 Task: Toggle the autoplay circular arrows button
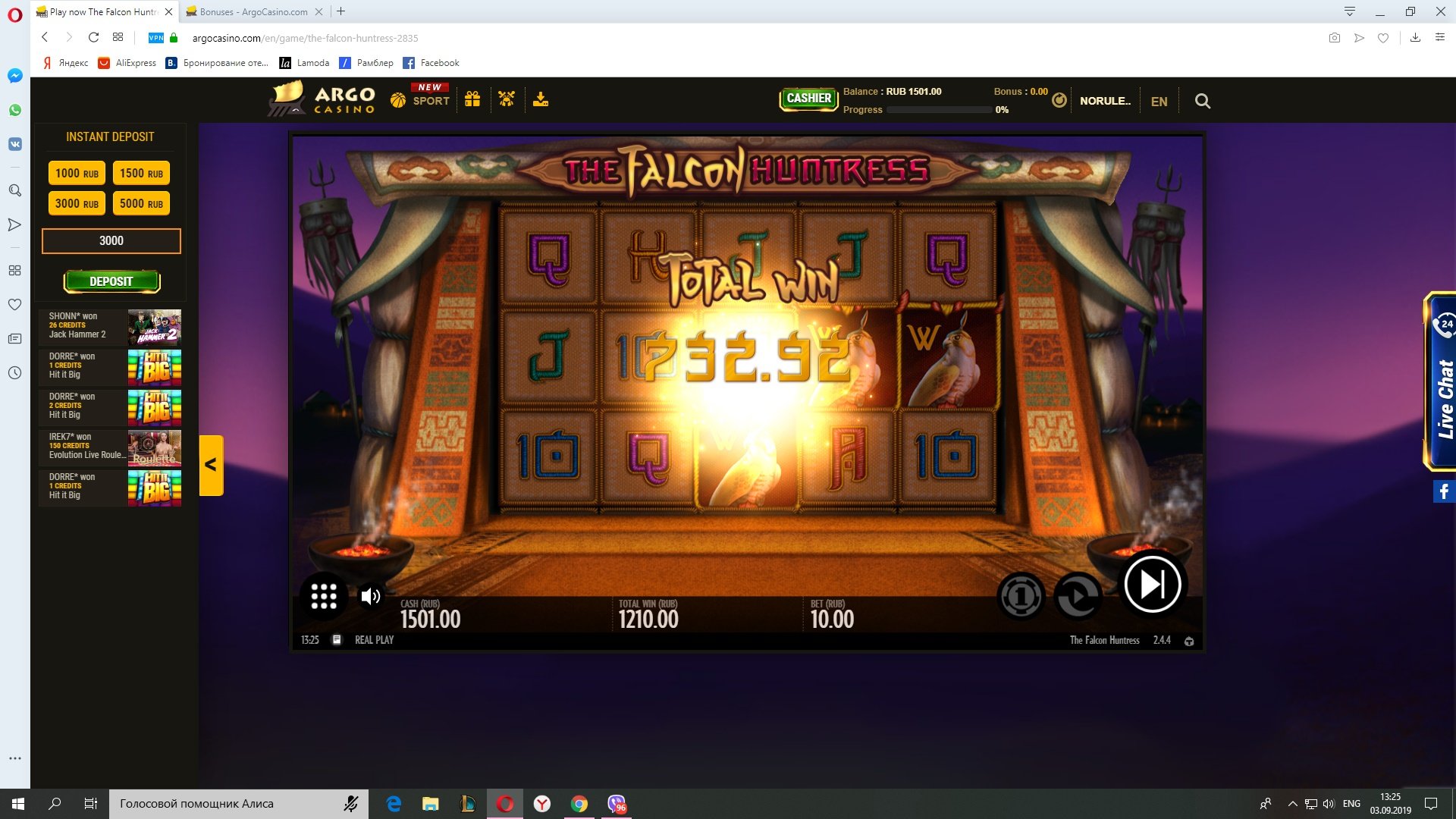point(1078,597)
